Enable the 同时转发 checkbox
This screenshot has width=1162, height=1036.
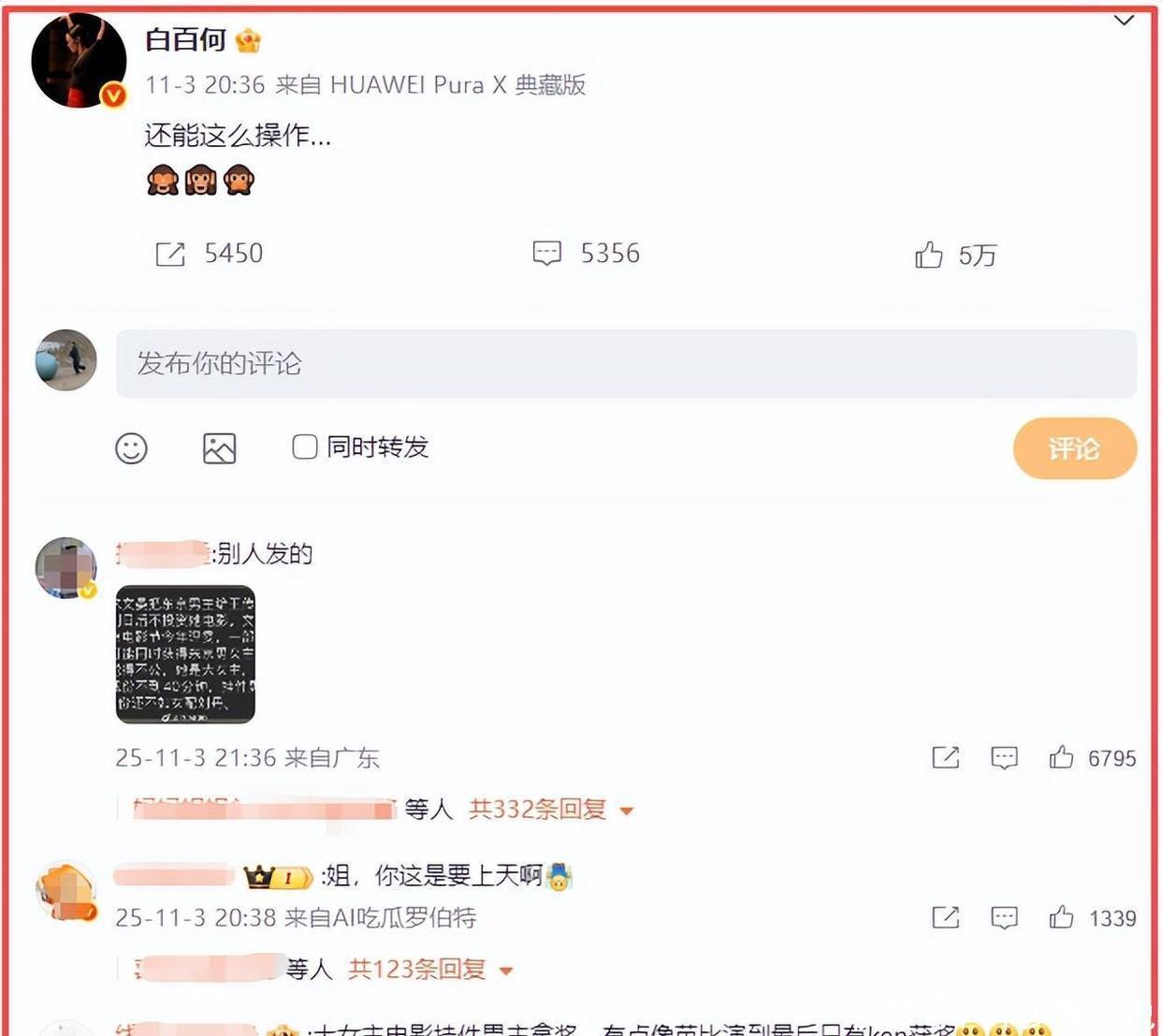tap(305, 446)
